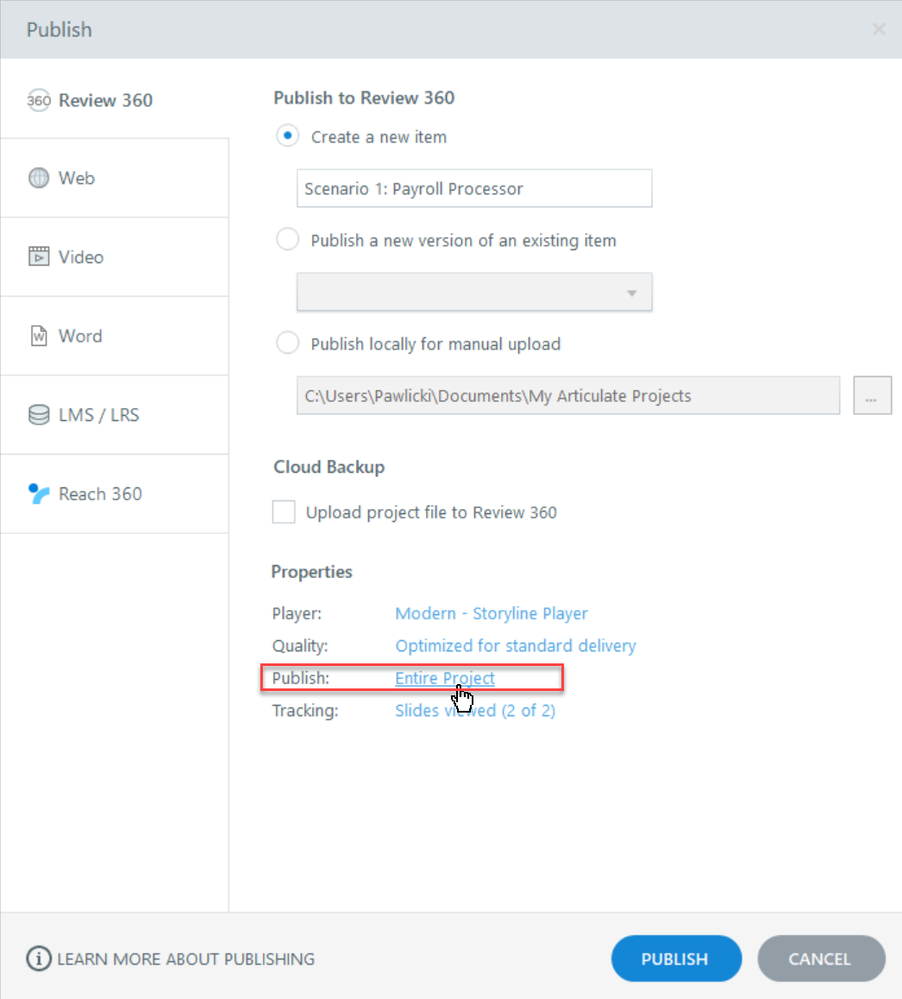Viewport: 902px width, 999px height.
Task: Click the Scenario 1: Payroll Processor title field
Action: 475,189
